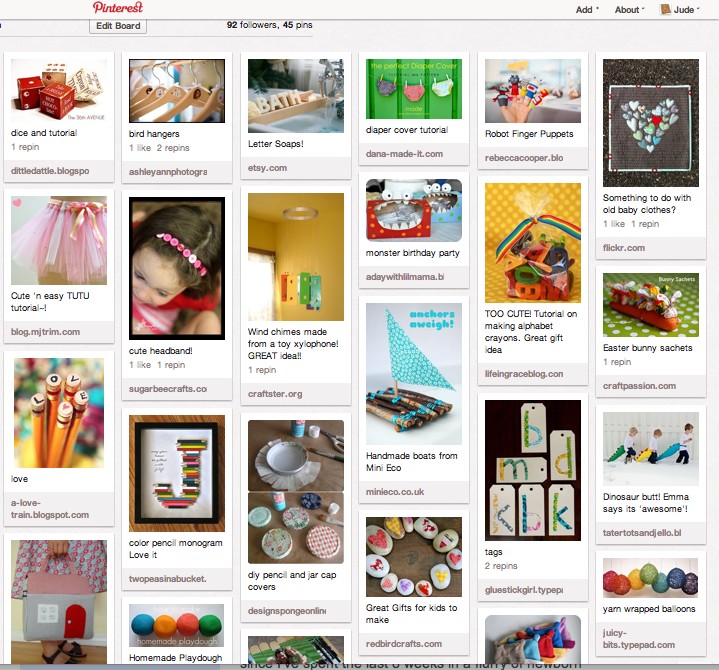Visit the flickr.com source link
The height and width of the screenshot is (670, 719).
point(624,248)
